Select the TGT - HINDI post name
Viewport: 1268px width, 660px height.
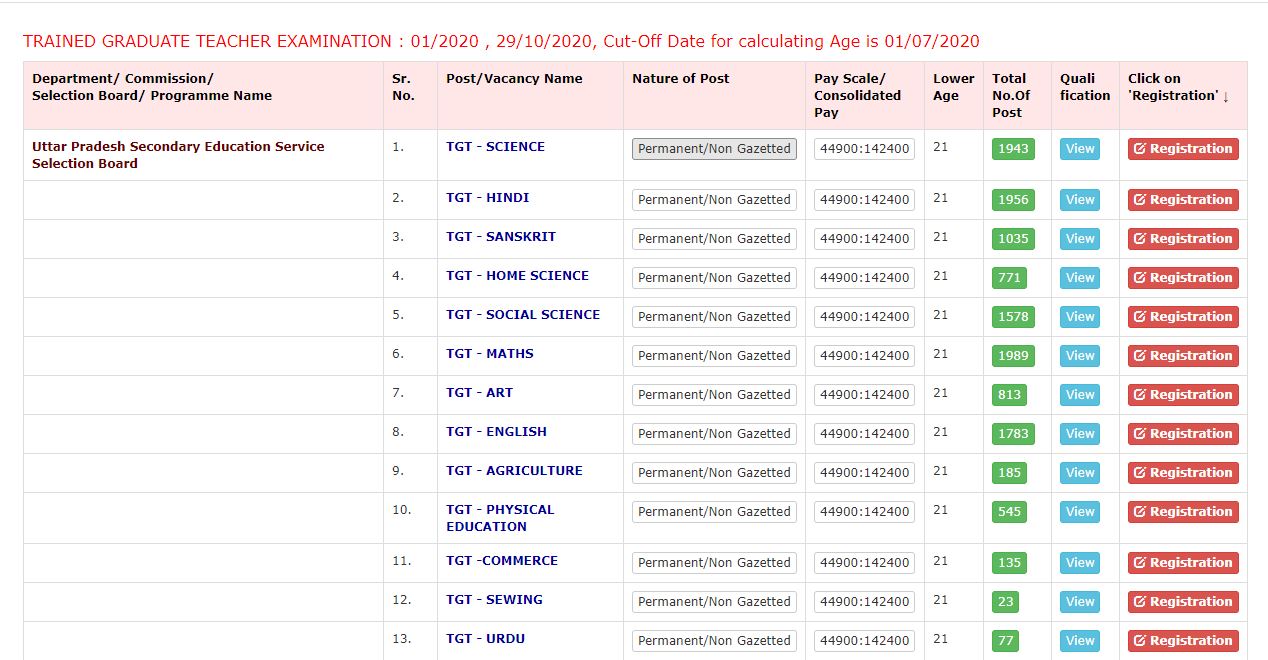click(488, 198)
